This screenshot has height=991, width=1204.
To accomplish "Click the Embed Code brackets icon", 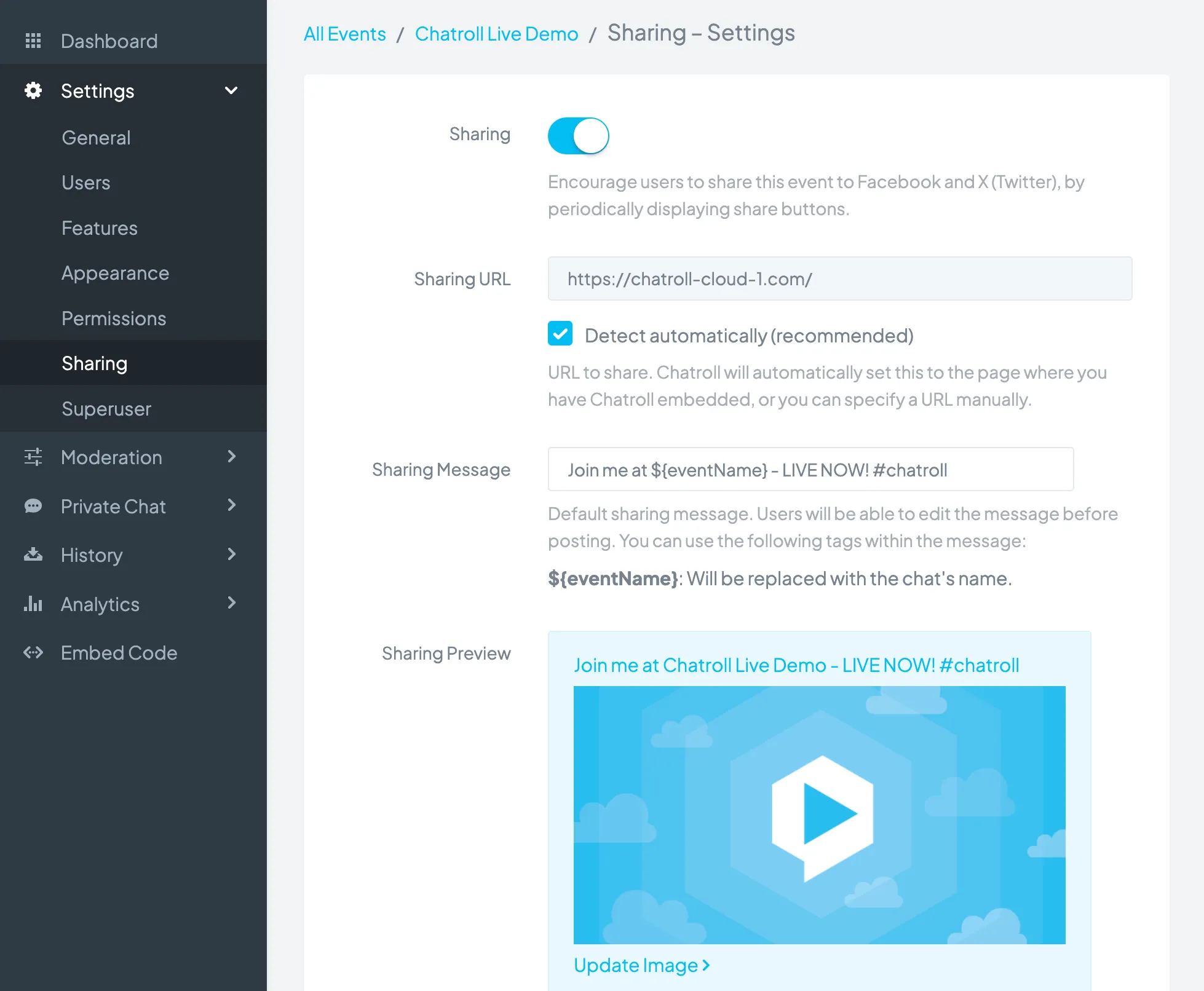I will [x=33, y=653].
